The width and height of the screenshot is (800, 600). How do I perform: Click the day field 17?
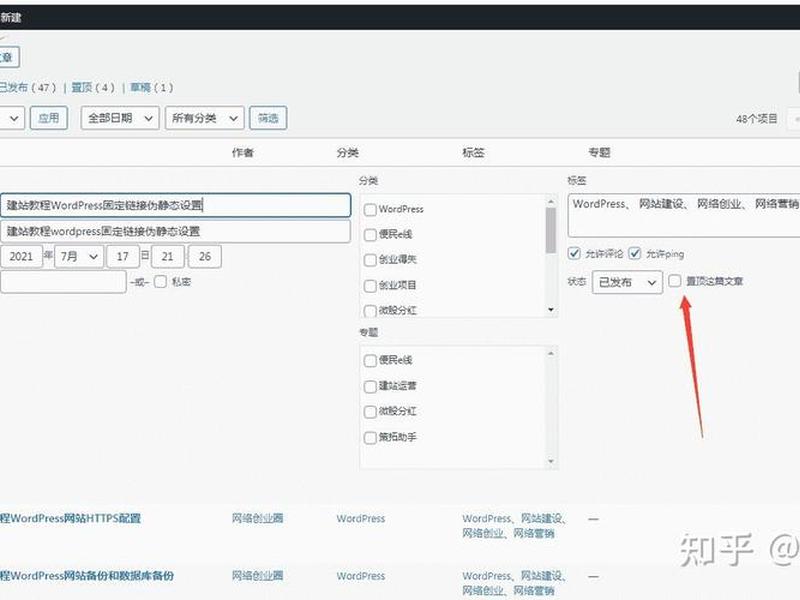coord(122,256)
